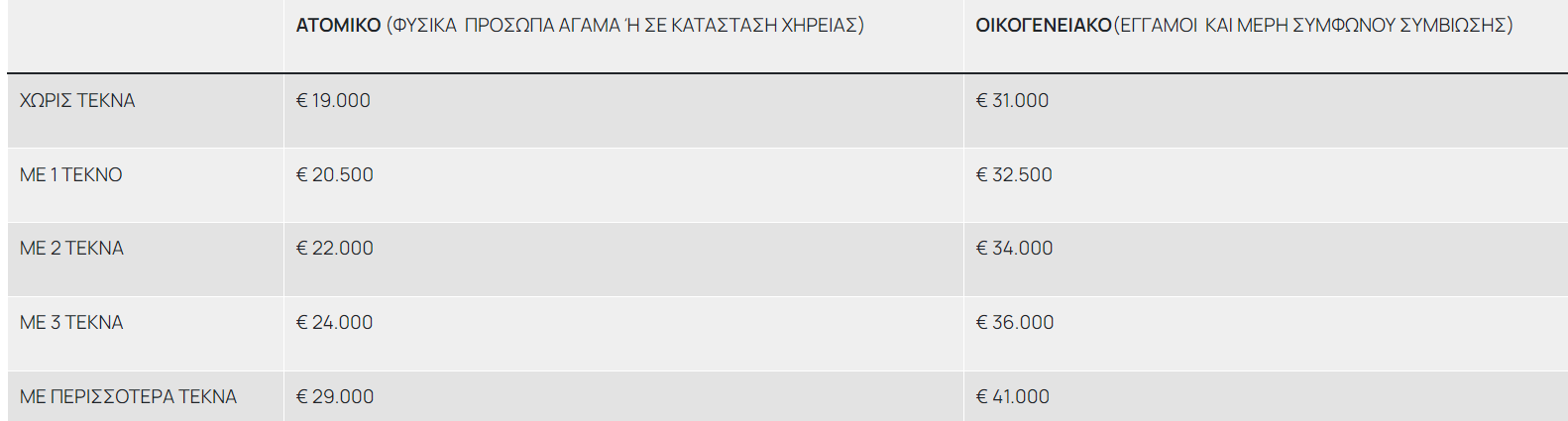Click the € 22.000 amount cell
Image resolution: width=1568 pixels, height=421 pixels.
tap(334, 249)
